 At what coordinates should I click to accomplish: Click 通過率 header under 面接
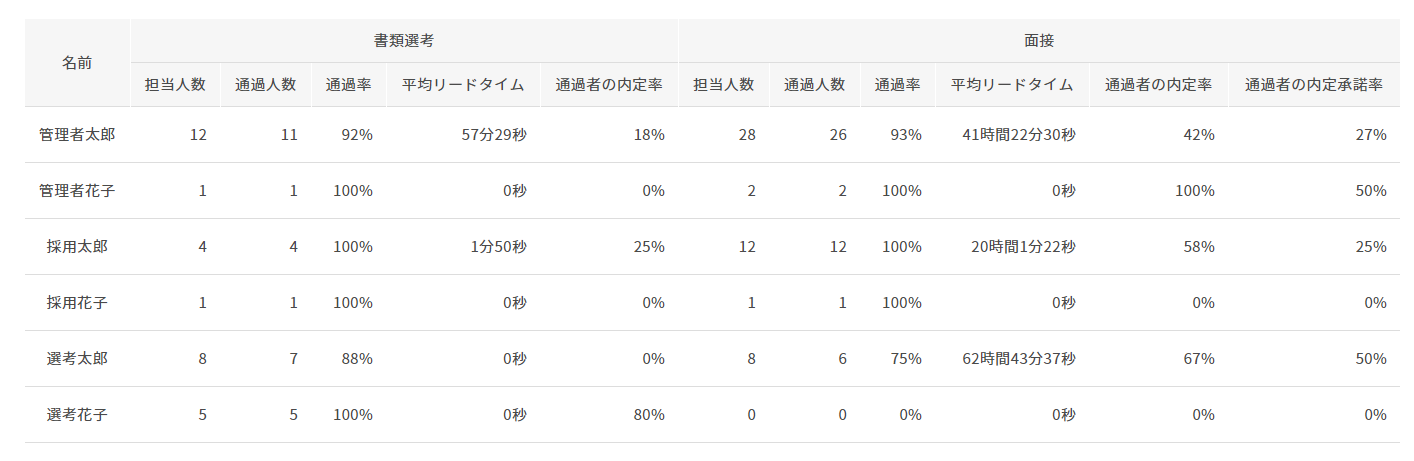coord(897,85)
